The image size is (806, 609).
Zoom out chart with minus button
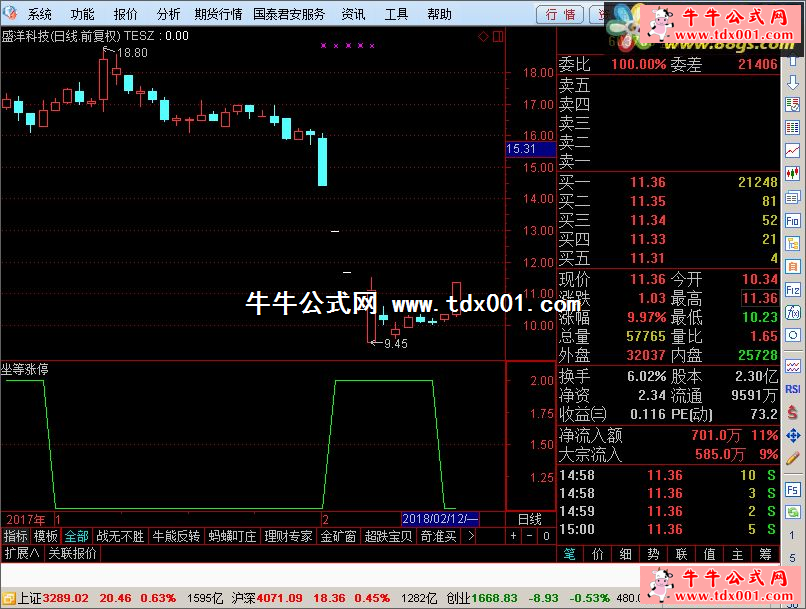point(530,536)
